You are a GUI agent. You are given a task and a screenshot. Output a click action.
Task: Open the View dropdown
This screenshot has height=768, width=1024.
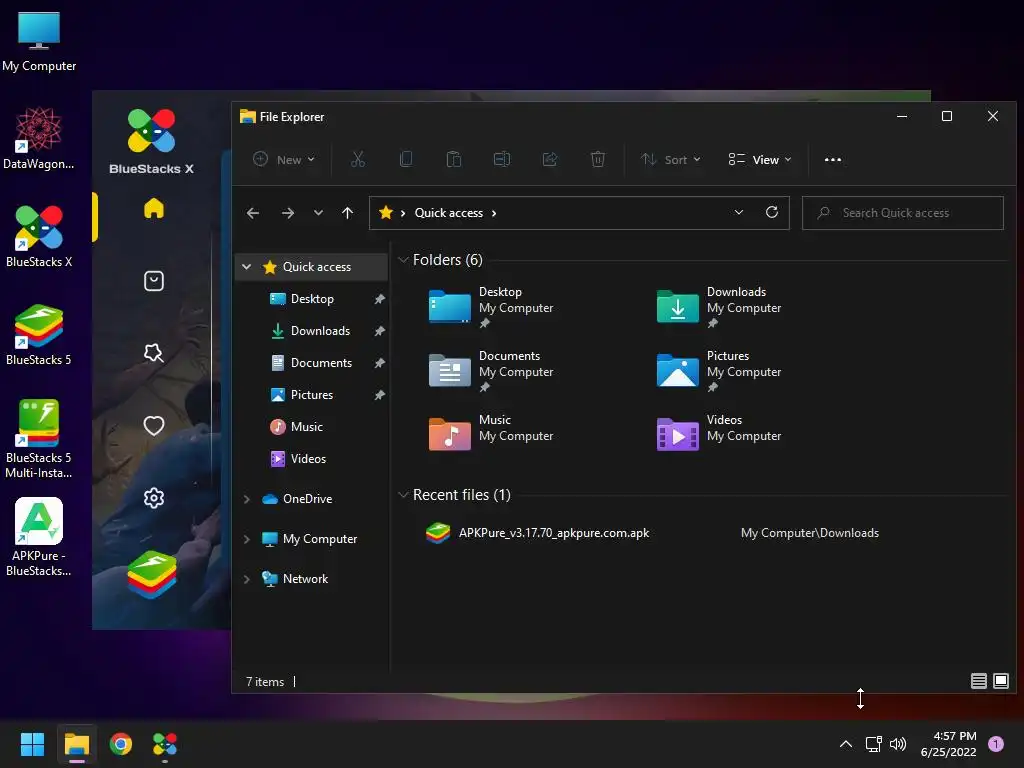coord(760,159)
